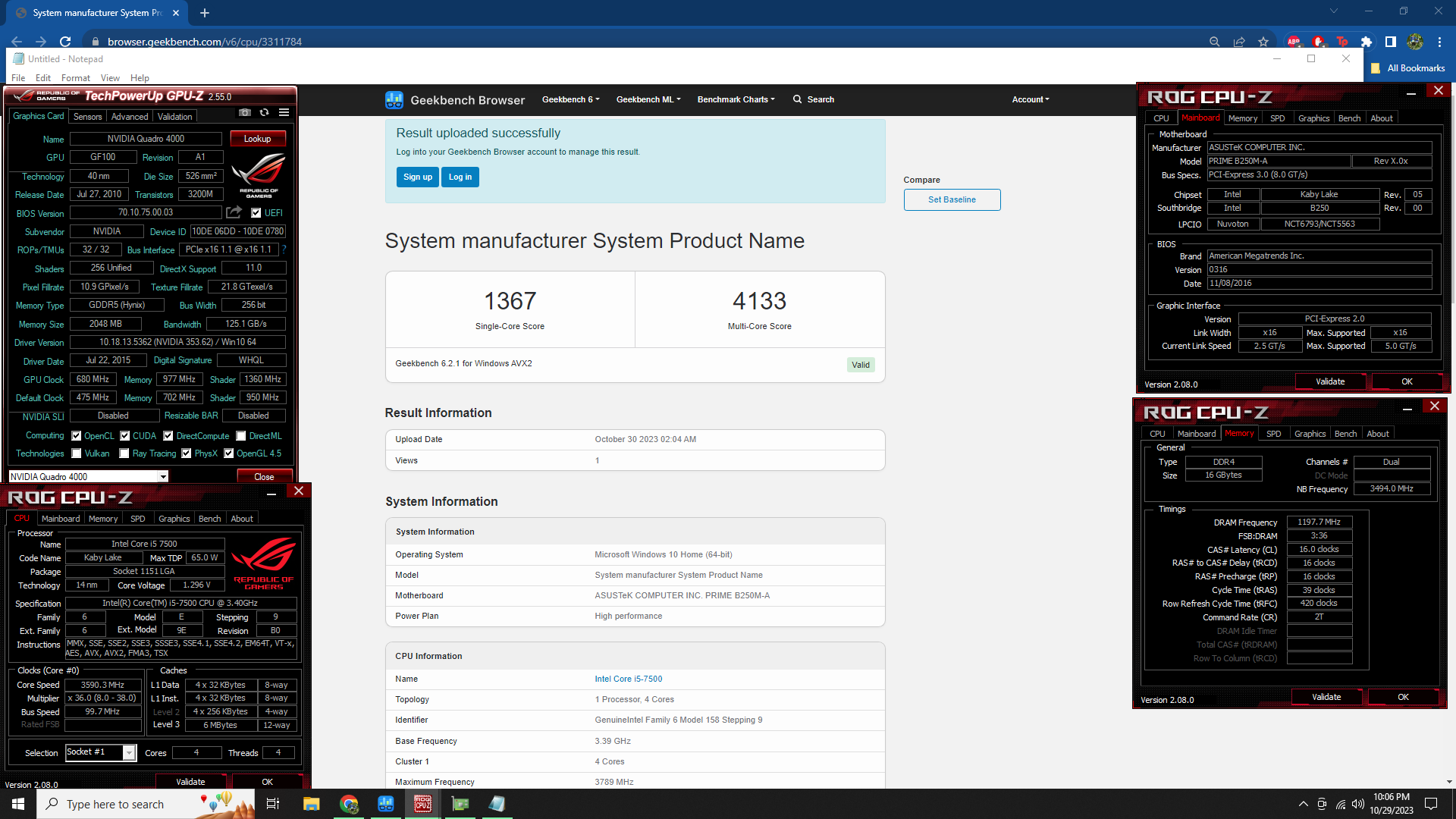Toggle DirectCompute checkbox in GPU-Z
This screenshot has width=1456, height=819.
click(x=168, y=436)
